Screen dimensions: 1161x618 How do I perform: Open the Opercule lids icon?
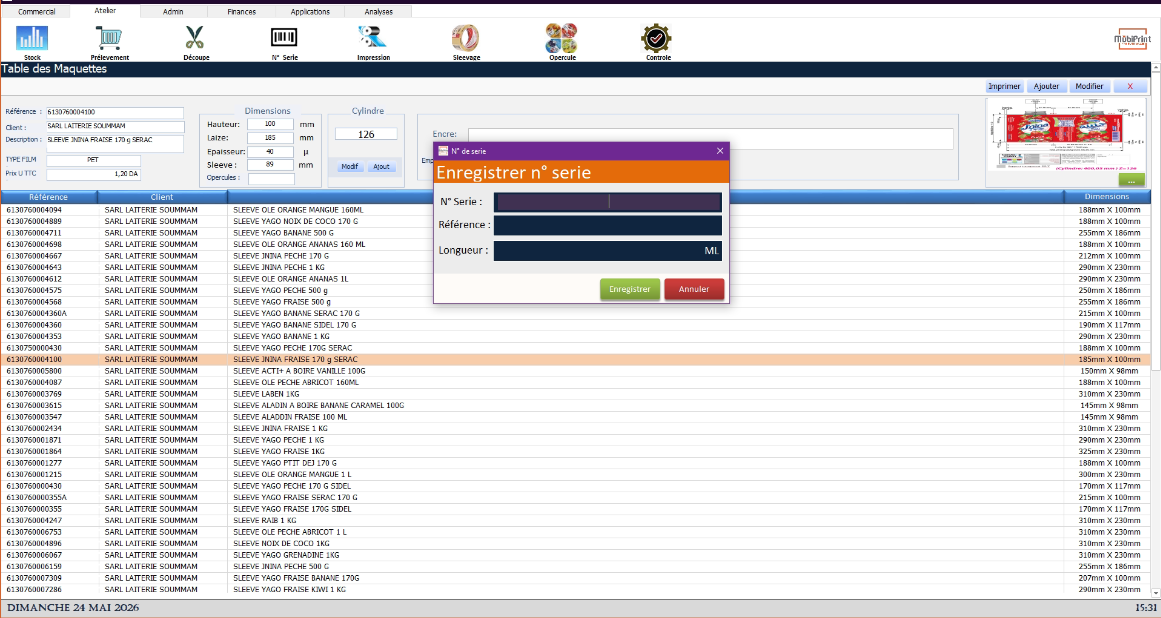561,38
